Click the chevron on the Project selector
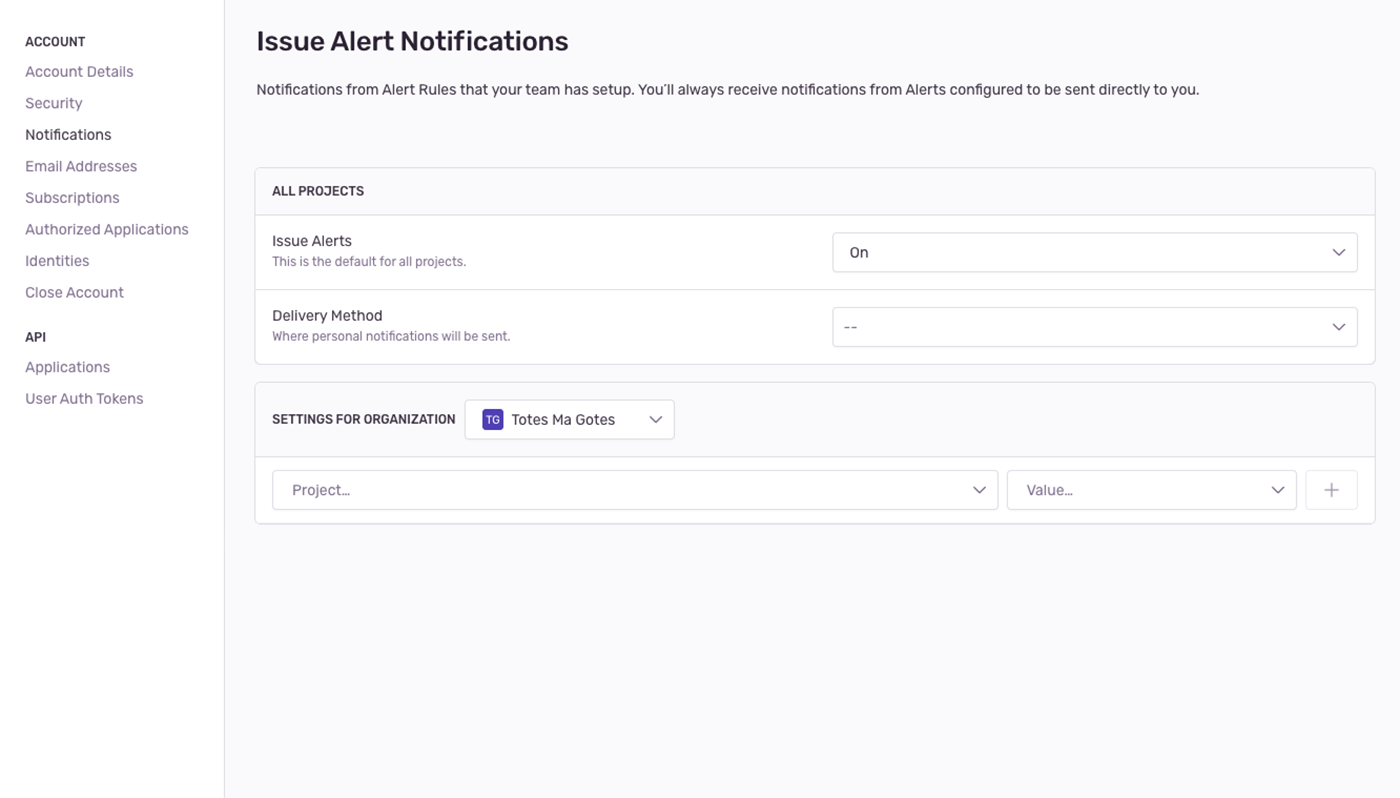1400x798 pixels. coord(979,489)
